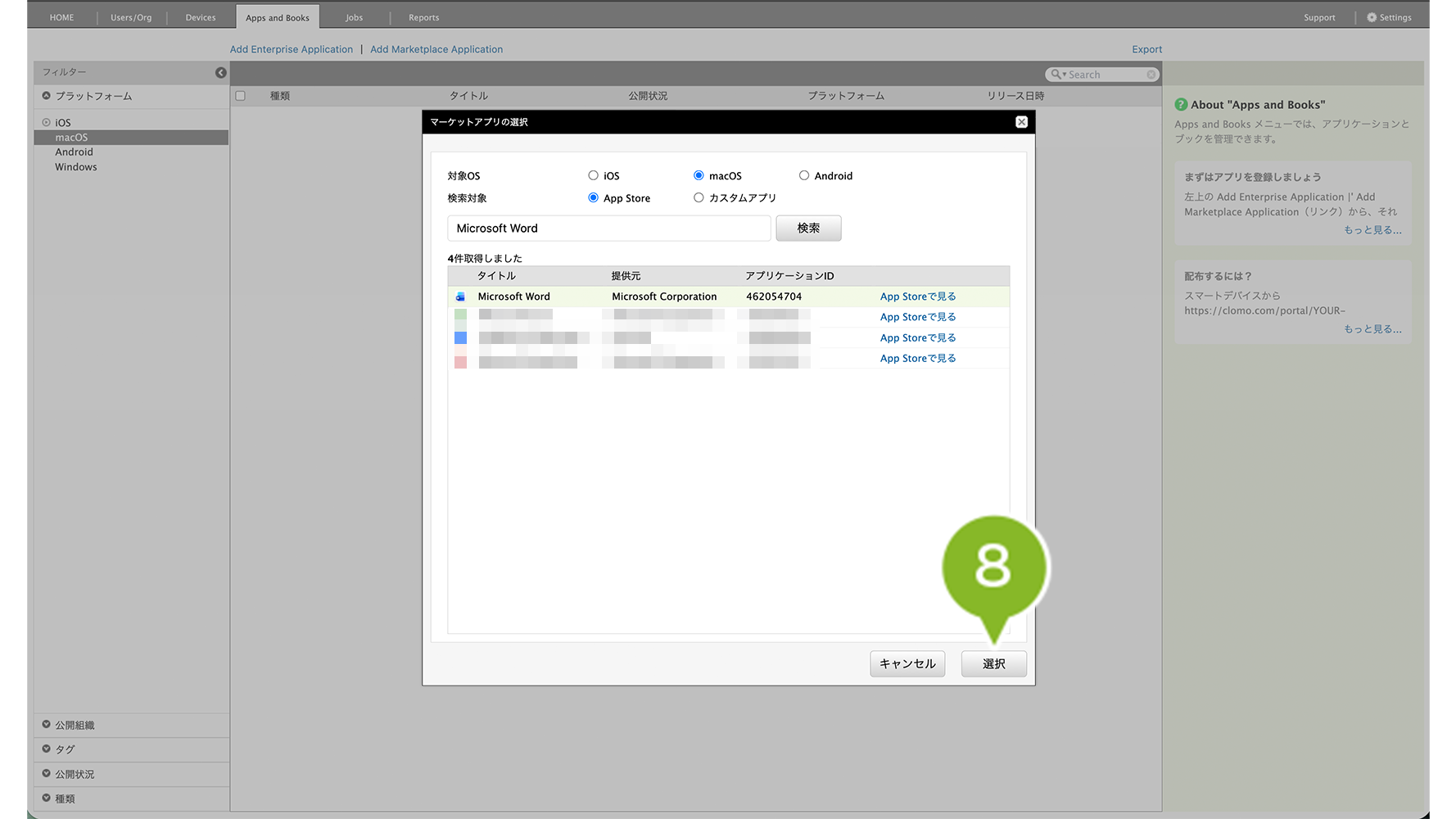Viewport: 1456px width, 819px height.
Task: Click the Microsoft Word search text field
Action: [x=609, y=229]
